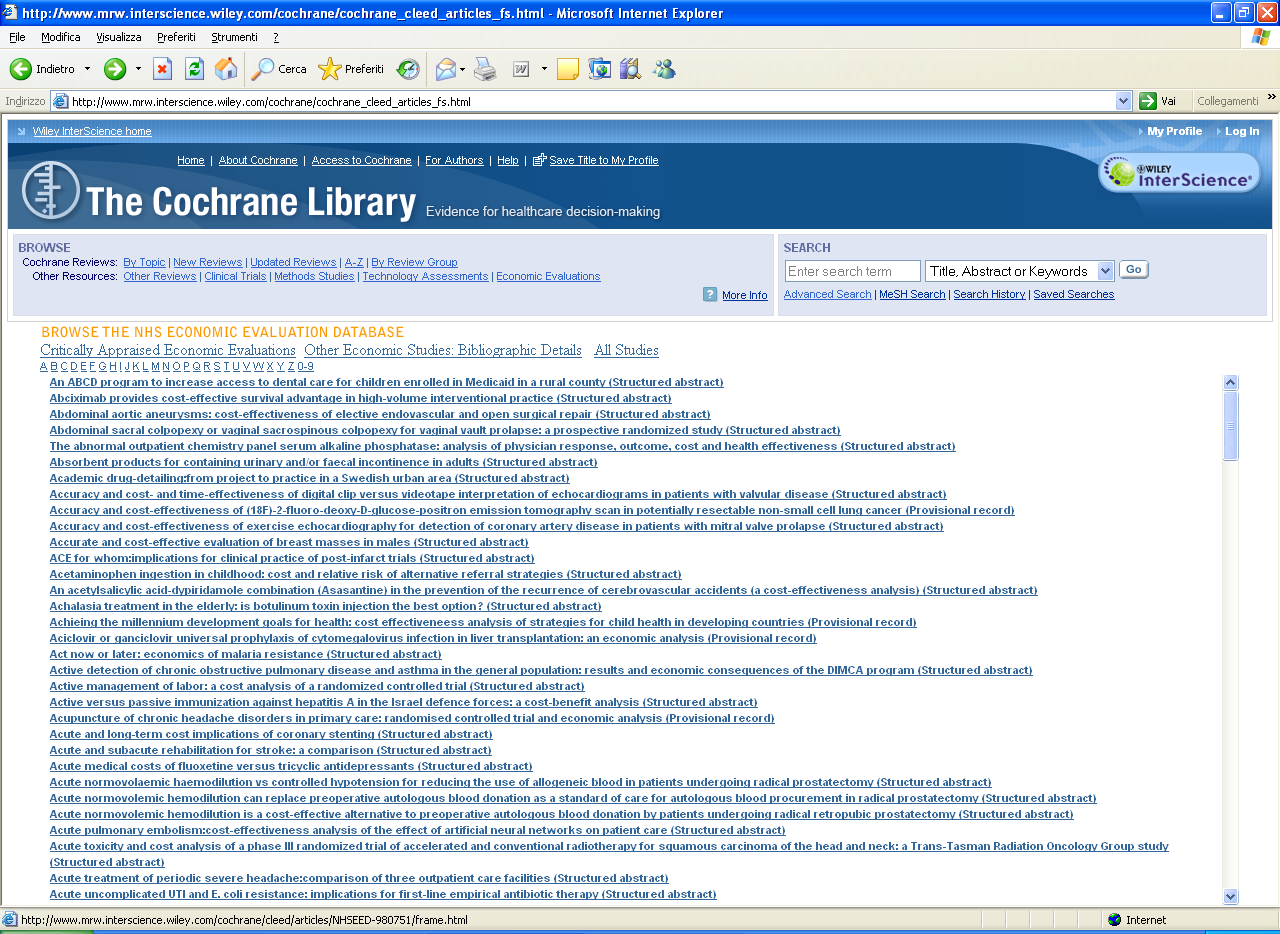This screenshot has height=934, width=1280.
Task: Click the Mail envelope icon
Action: coord(445,69)
